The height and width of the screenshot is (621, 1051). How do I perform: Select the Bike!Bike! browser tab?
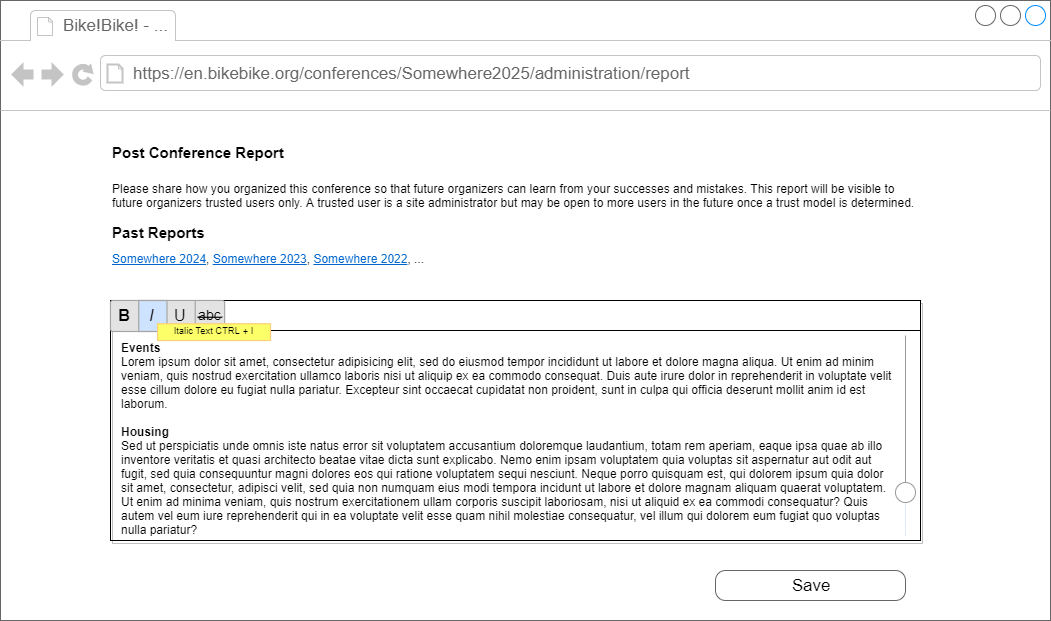(103, 25)
